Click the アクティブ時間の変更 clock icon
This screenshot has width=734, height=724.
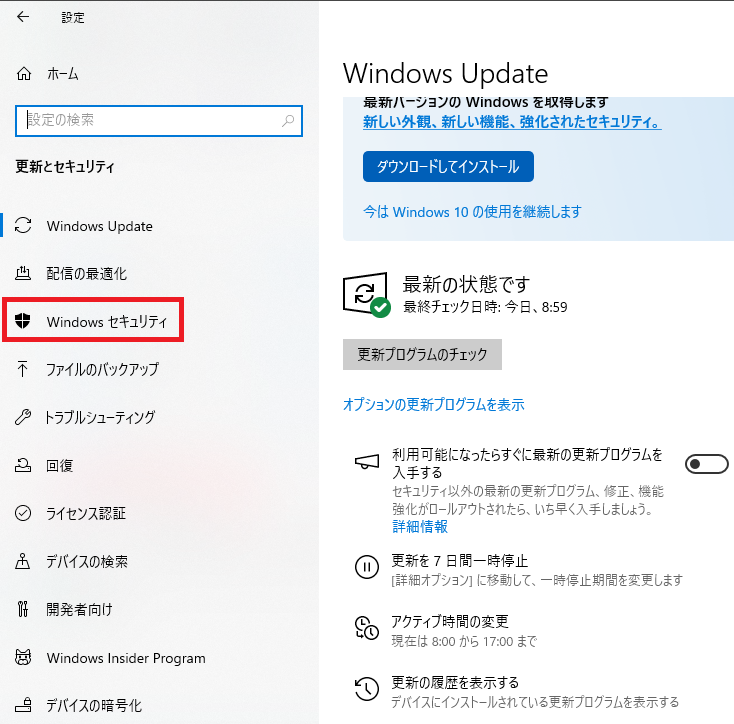pos(367,629)
